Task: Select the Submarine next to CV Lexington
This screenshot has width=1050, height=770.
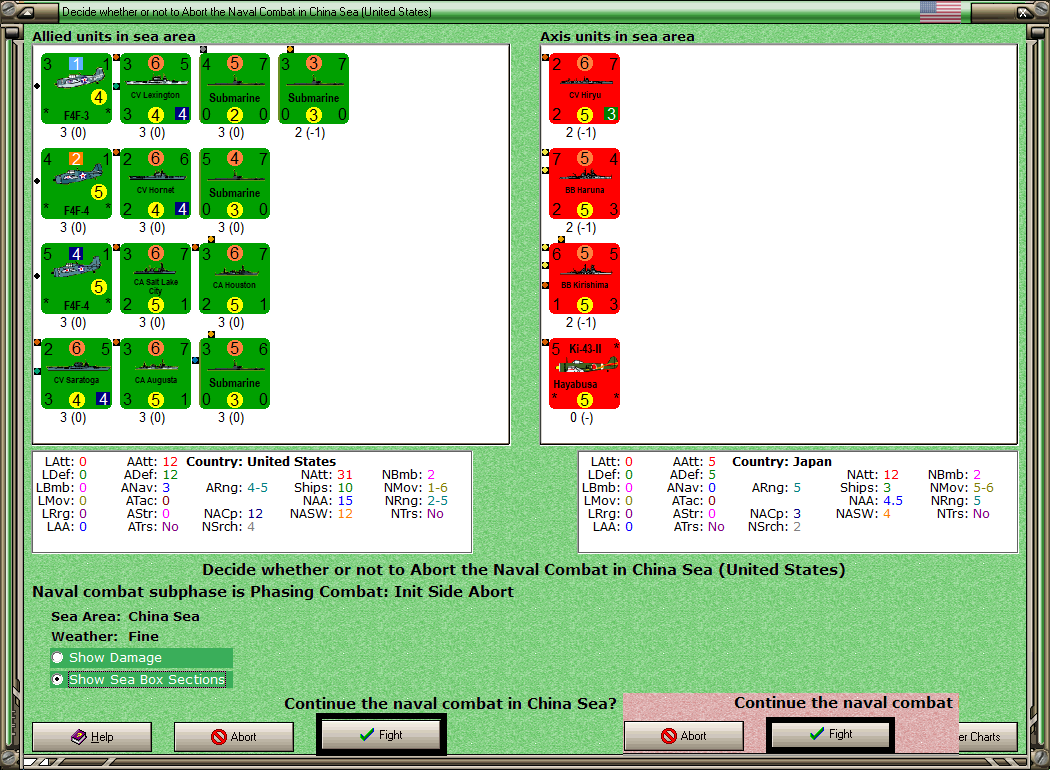Action: pyautogui.click(x=234, y=88)
